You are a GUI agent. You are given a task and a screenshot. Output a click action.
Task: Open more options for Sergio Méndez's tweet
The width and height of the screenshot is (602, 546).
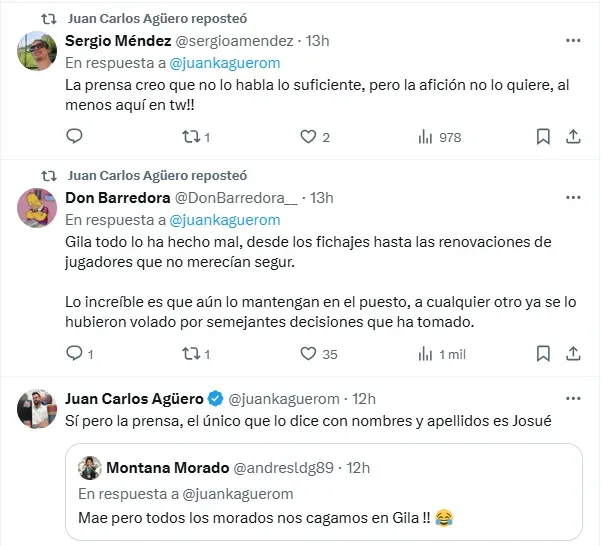[x=574, y=41]
